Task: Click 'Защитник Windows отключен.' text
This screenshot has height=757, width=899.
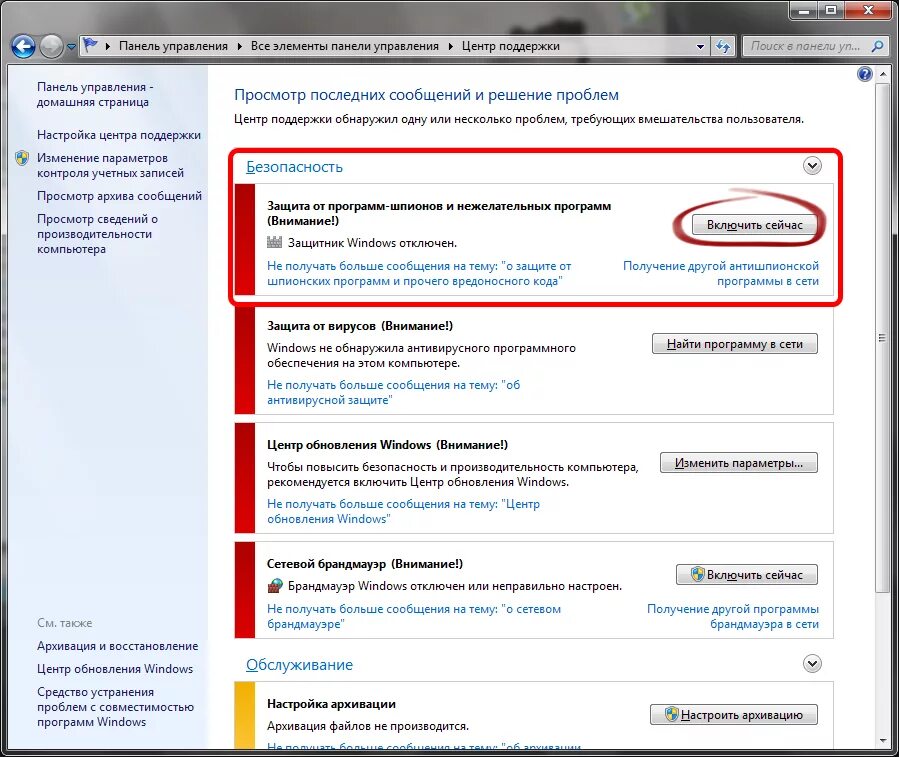Action: [372, 243]
